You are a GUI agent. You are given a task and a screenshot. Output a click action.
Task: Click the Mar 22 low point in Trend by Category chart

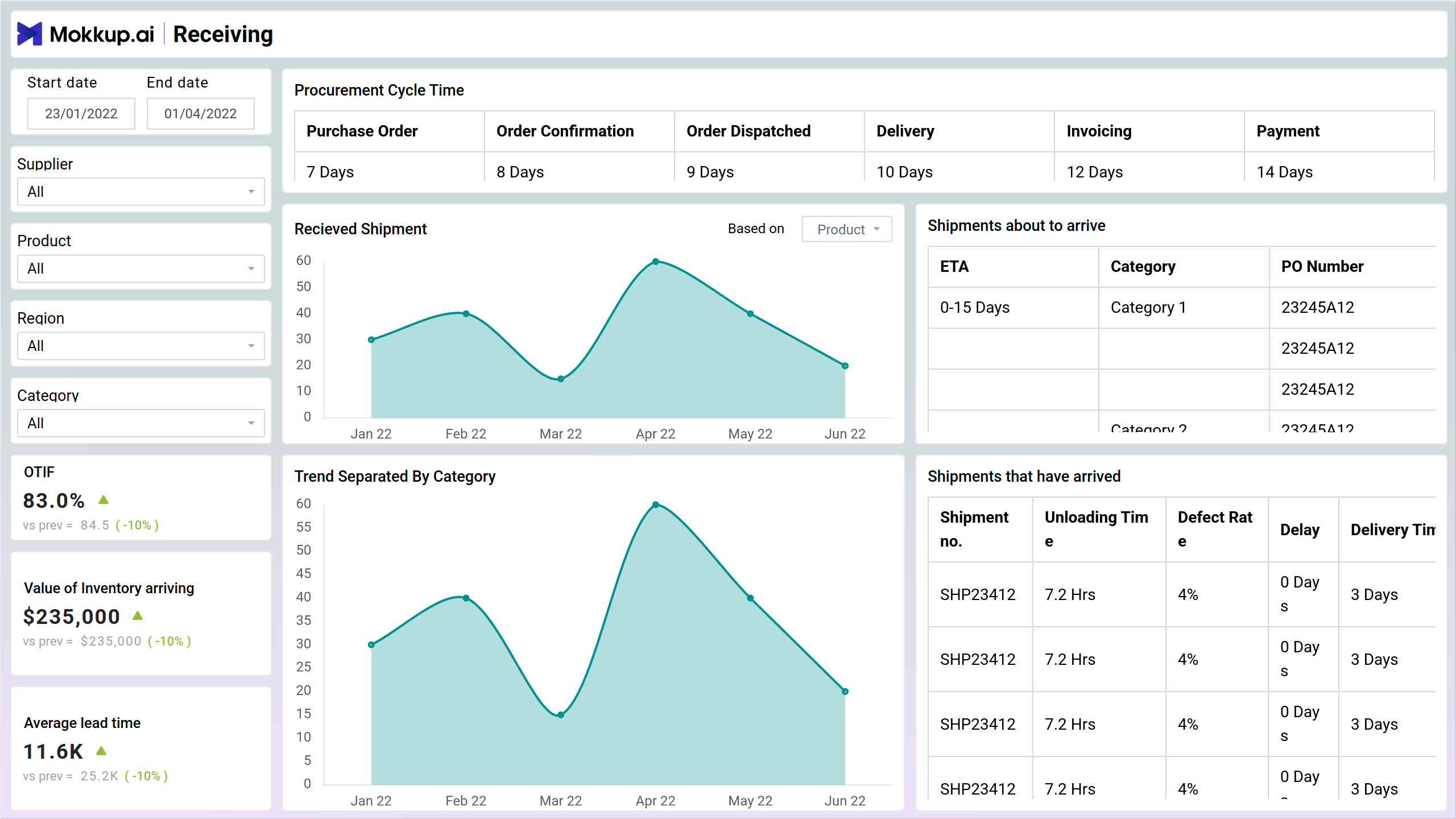click(561, 715)
